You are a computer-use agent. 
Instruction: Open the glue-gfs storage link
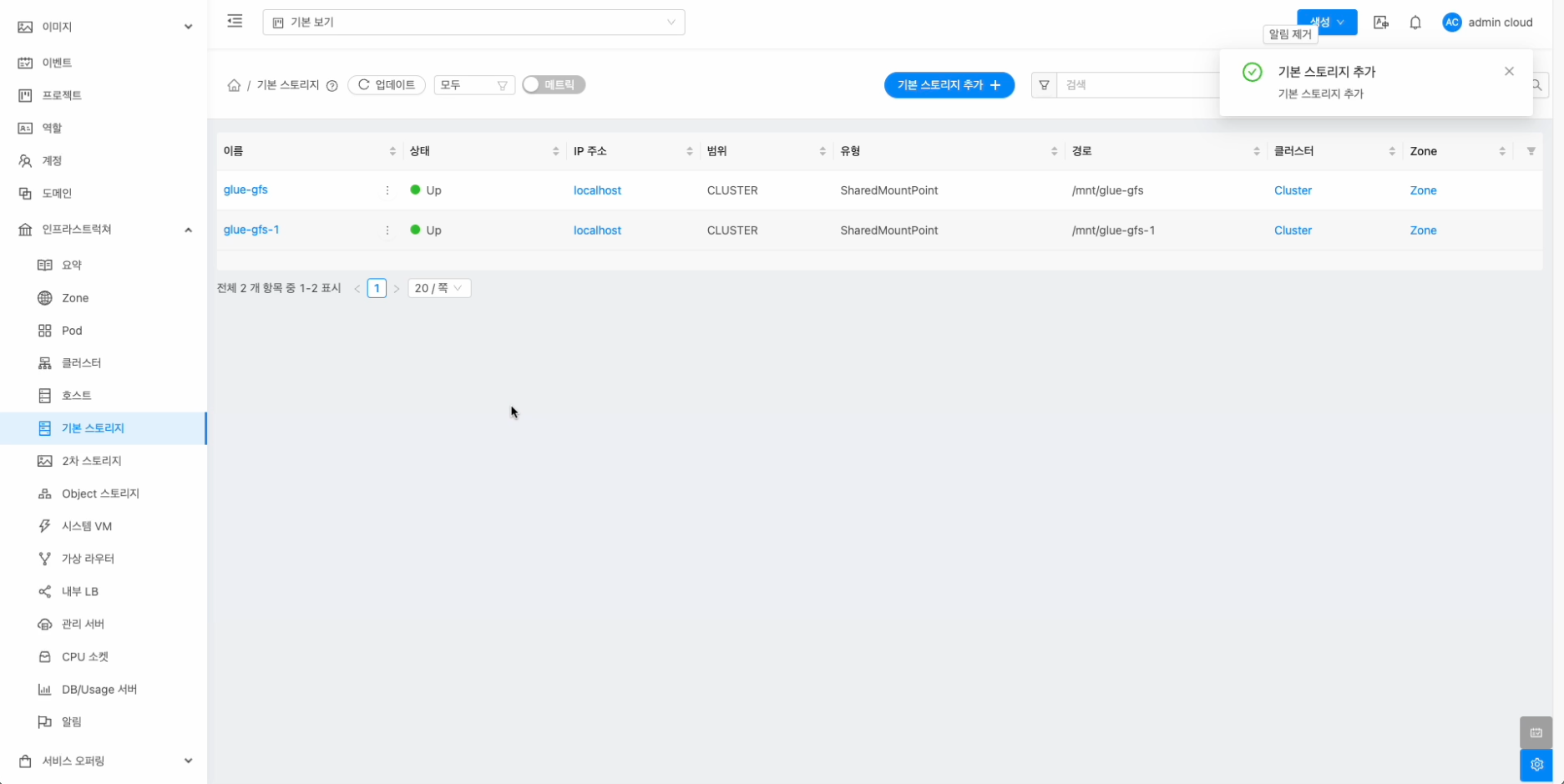click(245, 190)
